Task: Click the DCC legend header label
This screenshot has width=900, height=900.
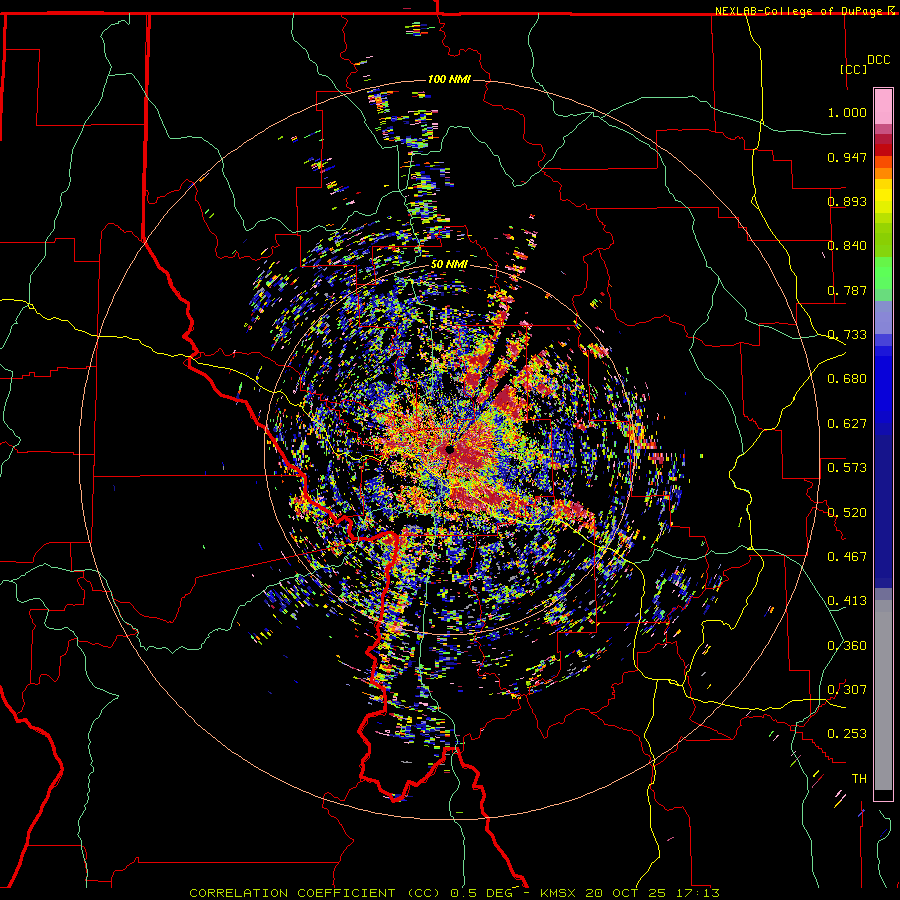Action: [879, 60]
